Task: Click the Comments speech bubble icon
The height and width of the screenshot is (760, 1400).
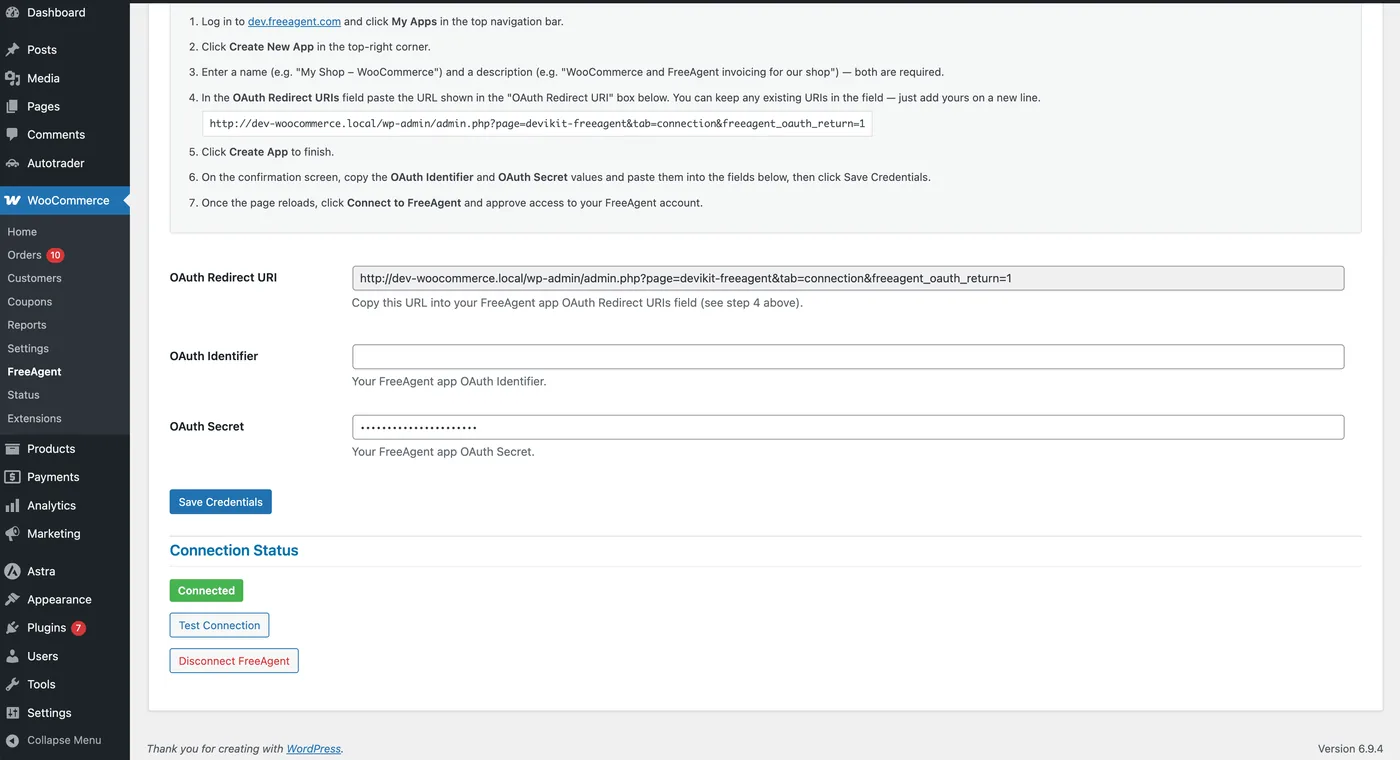Action: pyautogui.click(x=12, y=134)
